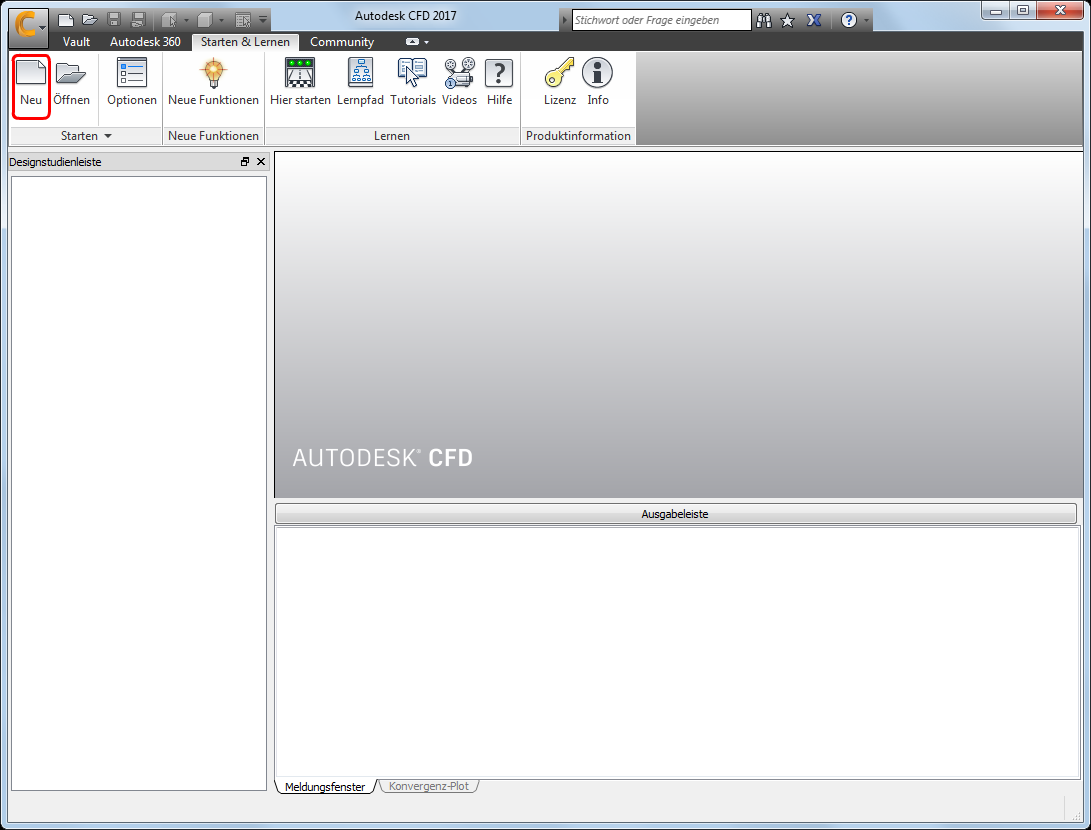Open the Optionen settings
Viewport: 1091px width, 830px height.
tap(132, 83)
